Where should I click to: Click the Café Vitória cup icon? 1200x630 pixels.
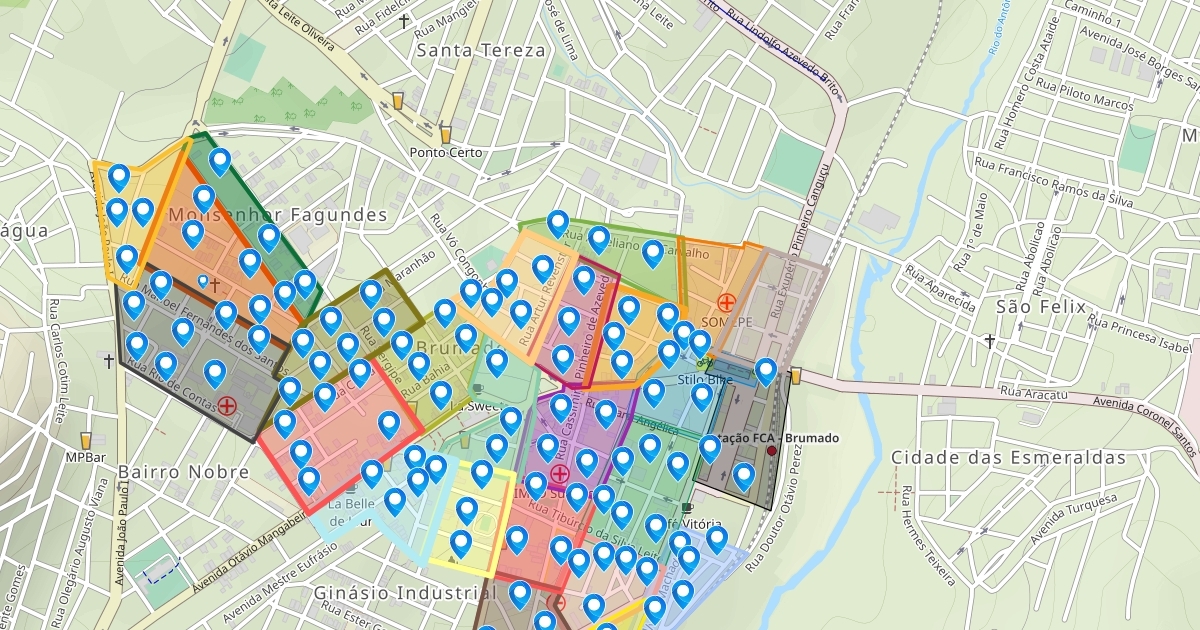686,508
